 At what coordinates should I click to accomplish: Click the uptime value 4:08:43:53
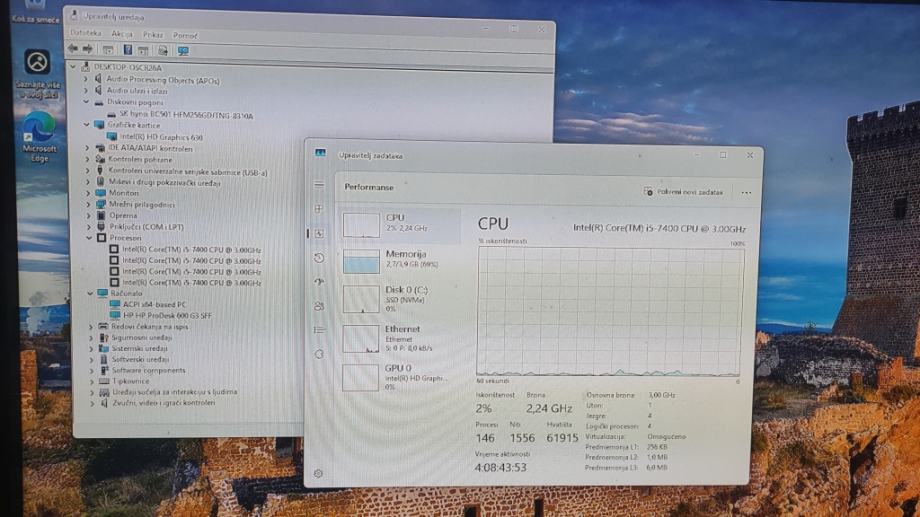point(500,467)
